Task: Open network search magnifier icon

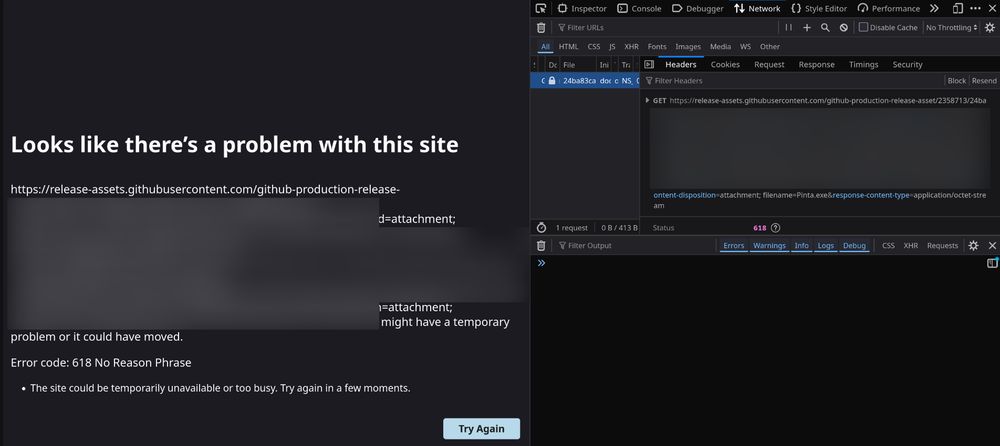Action: tap(825, 27)
